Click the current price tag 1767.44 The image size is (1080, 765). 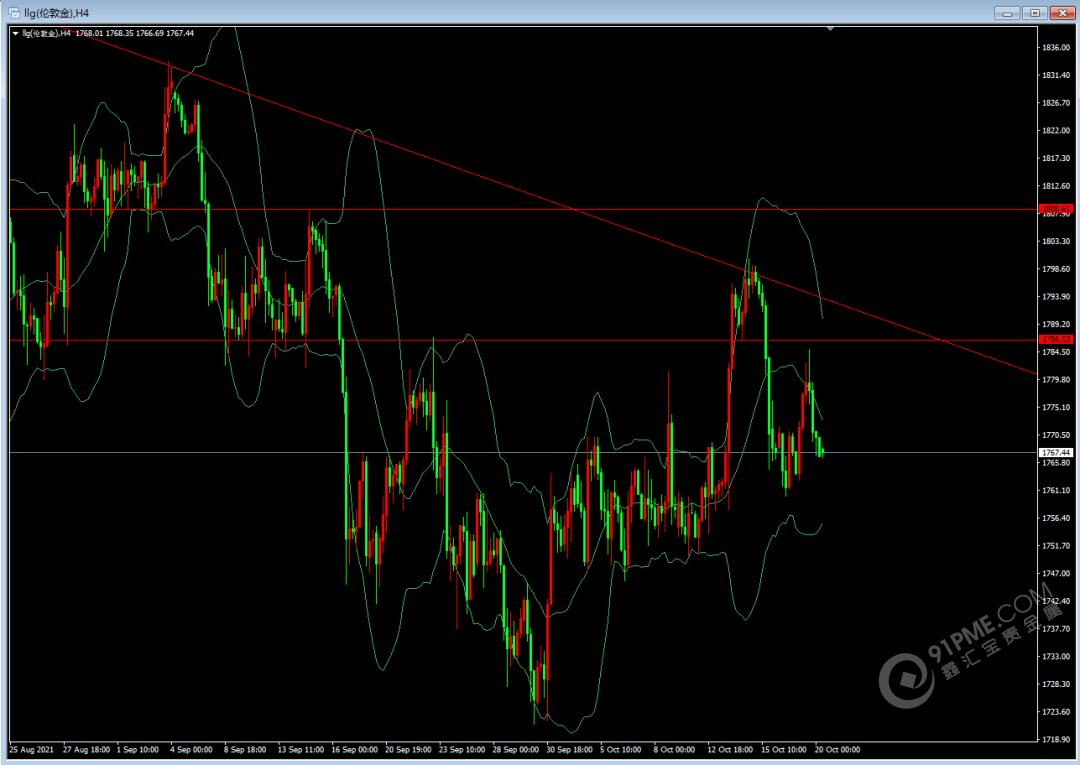point(1056,452)
